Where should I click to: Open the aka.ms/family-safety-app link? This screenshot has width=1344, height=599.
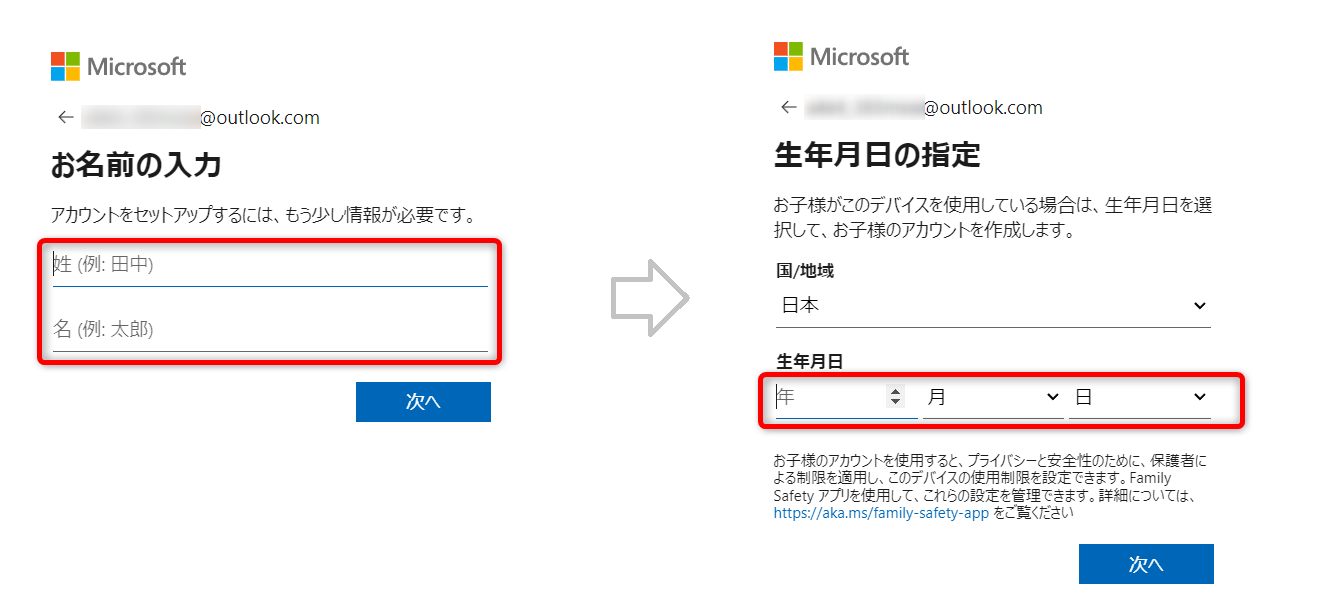pyautogui.click(x=881, y=514)
